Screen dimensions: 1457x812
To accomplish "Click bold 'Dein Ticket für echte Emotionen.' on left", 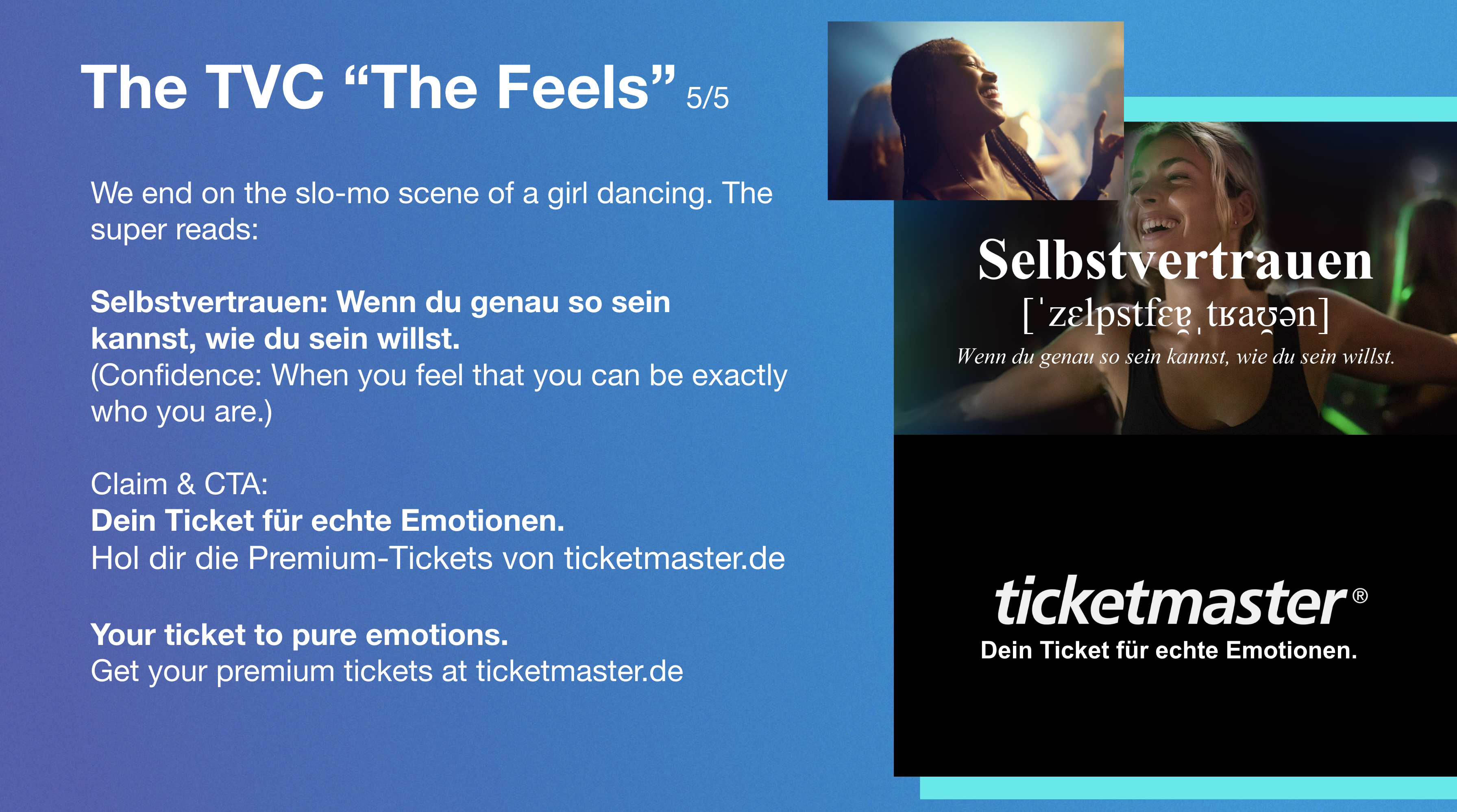I will (327, 520).
